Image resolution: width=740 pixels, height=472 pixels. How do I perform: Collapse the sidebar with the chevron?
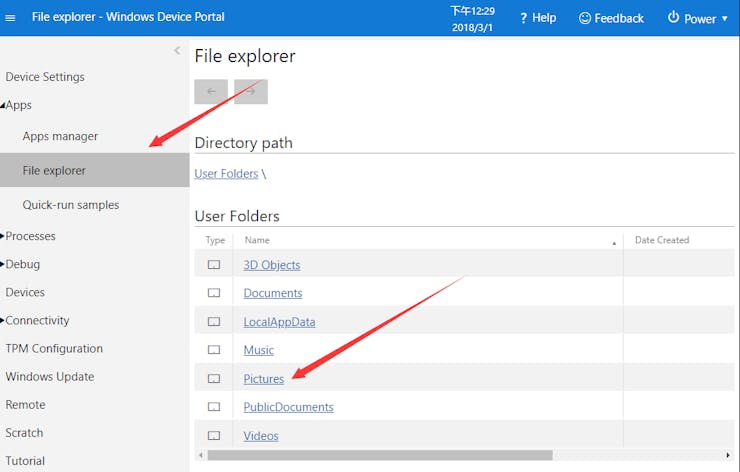point(177,51)
